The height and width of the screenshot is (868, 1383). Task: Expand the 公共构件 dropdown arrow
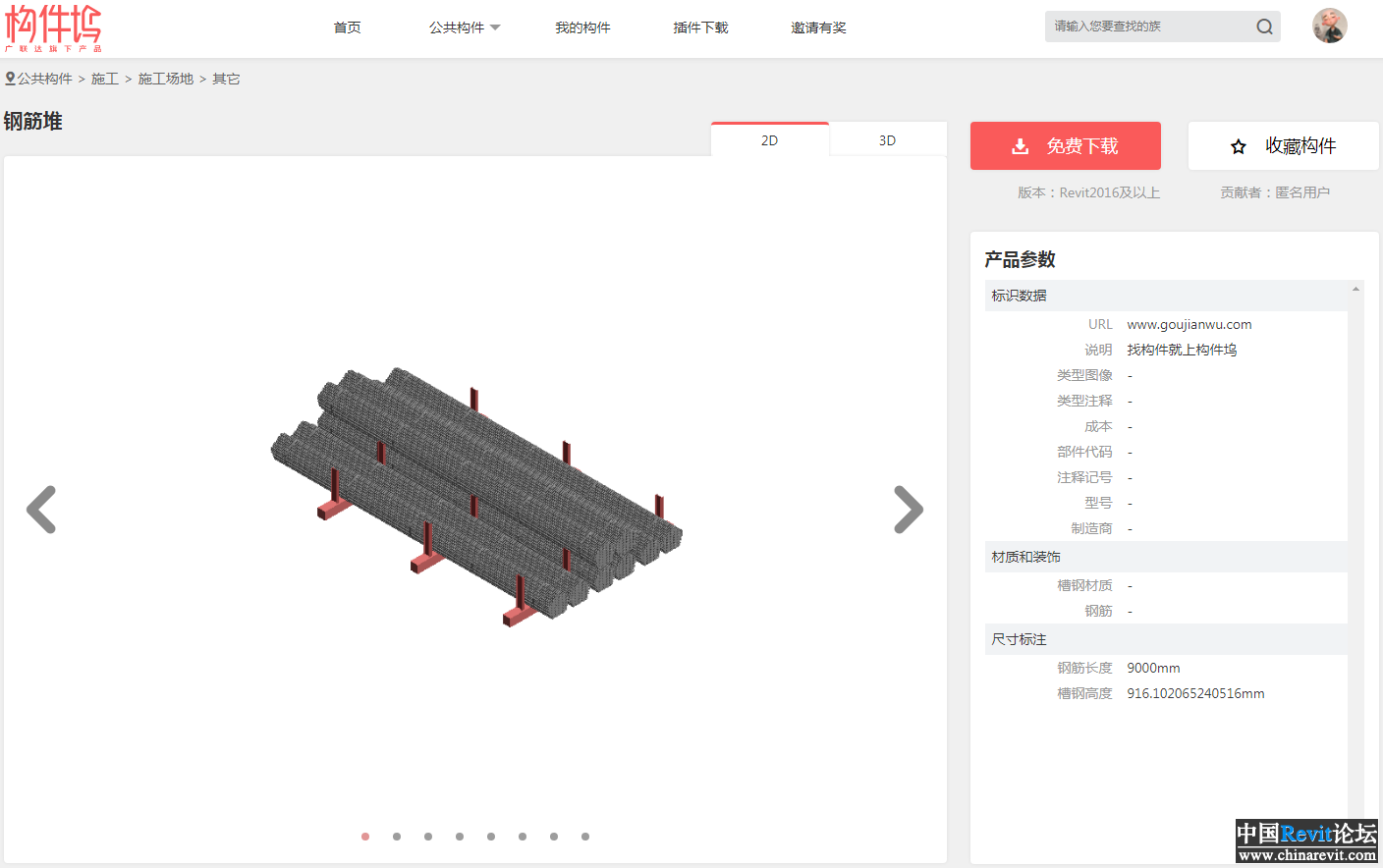click(495, 27)
